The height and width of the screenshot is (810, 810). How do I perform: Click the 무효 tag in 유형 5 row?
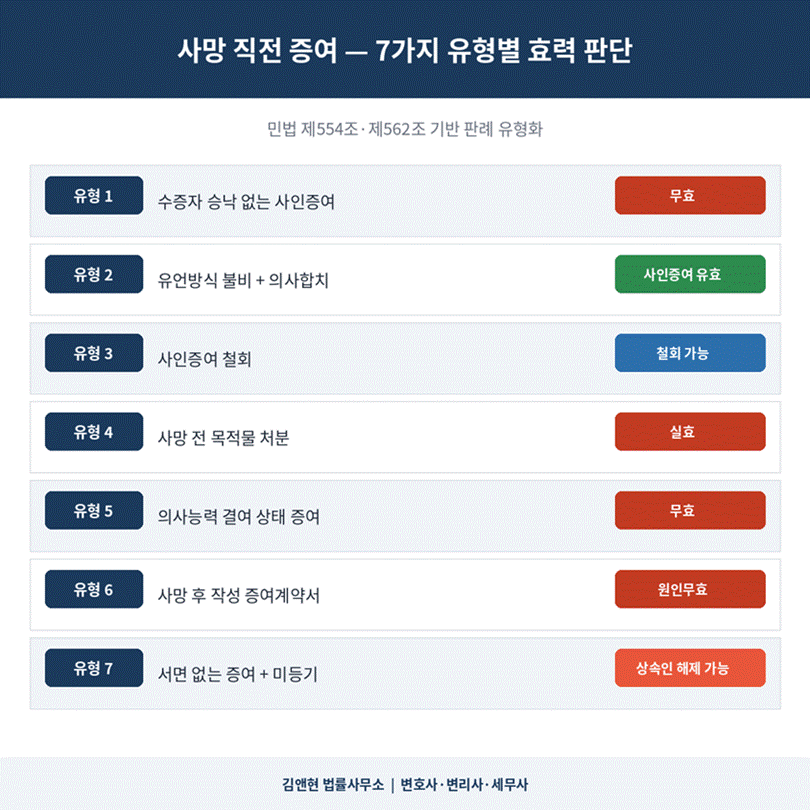tap(690, 511)
